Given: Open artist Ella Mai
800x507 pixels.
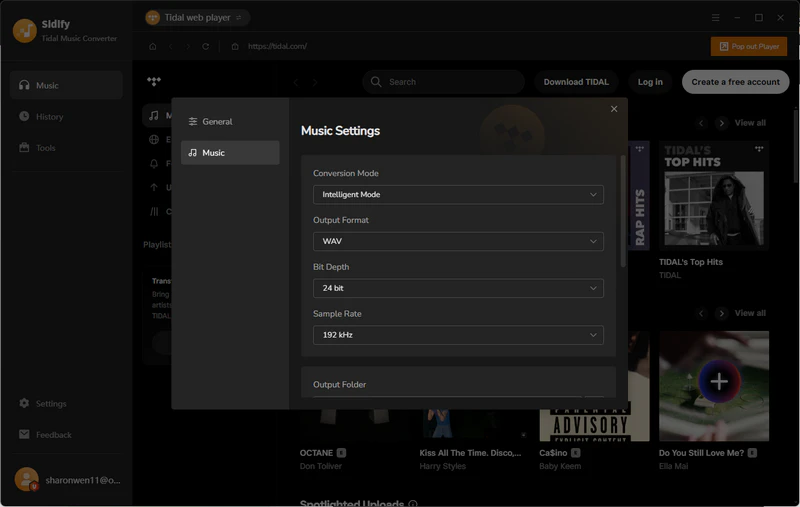Looking at the screenshot, I should coord(673,466).
